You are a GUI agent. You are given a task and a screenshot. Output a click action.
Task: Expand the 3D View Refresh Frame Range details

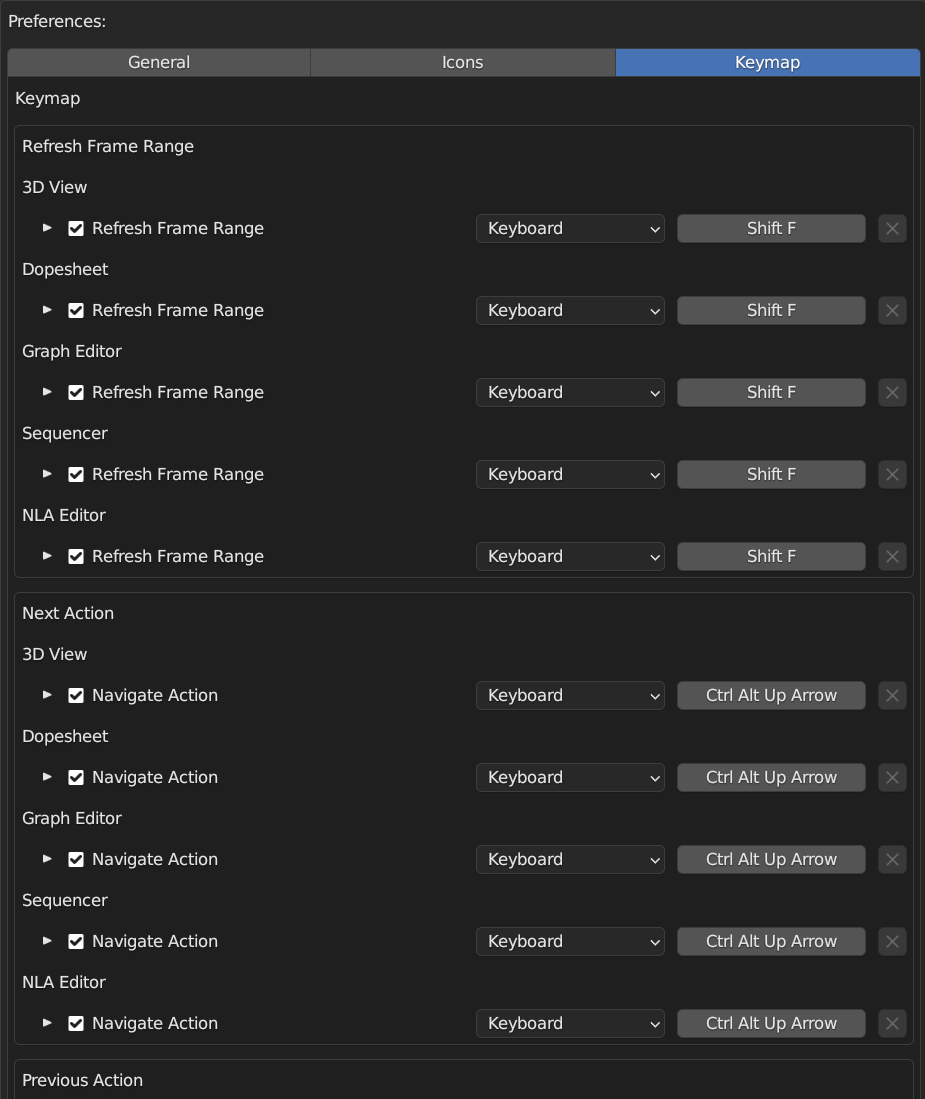click(47, 228)
